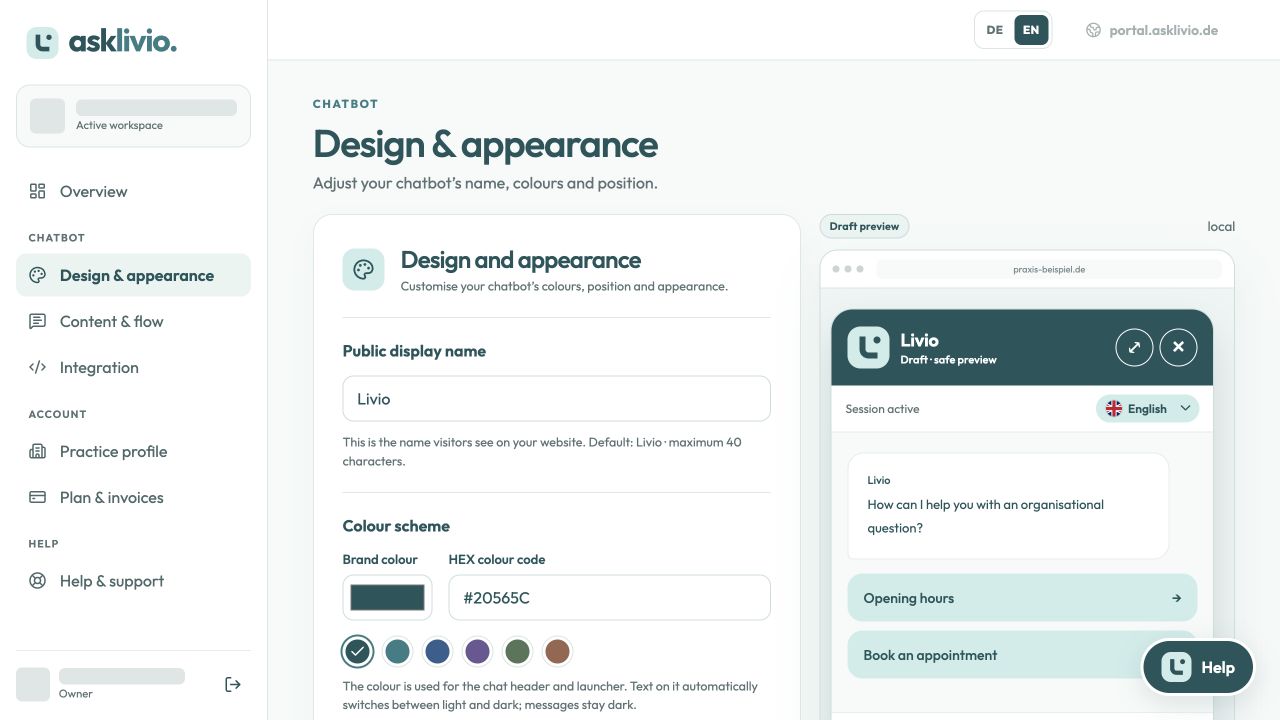Open the English language dropdown in chat

1147,408
